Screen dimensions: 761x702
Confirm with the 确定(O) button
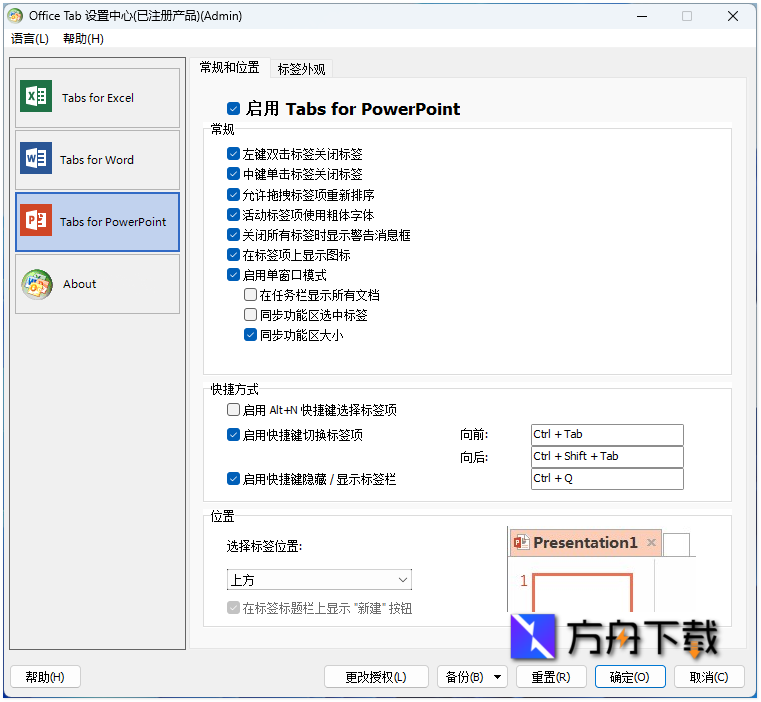coord(630,677)
